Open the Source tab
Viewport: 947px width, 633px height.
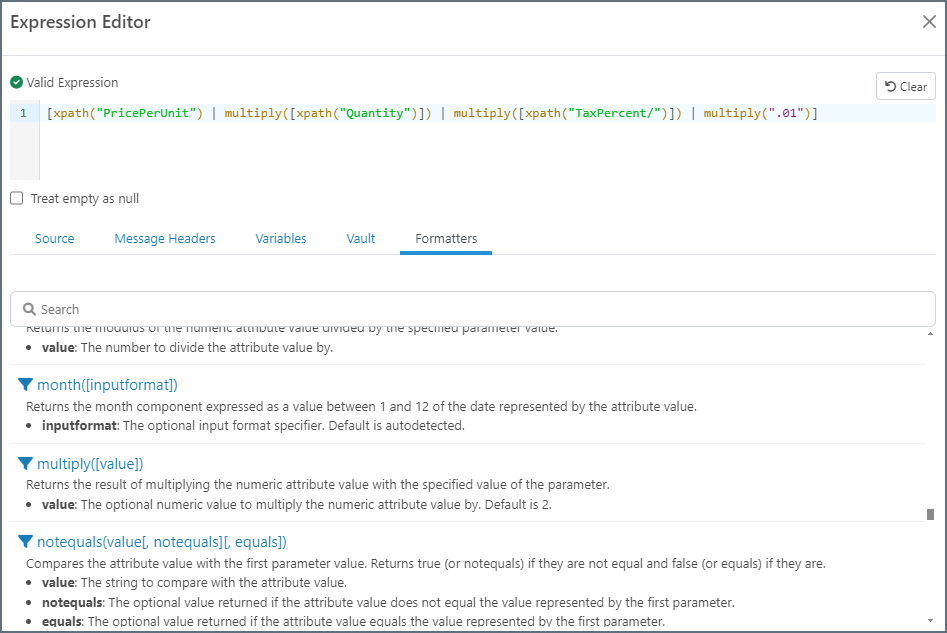pos(54,238)
